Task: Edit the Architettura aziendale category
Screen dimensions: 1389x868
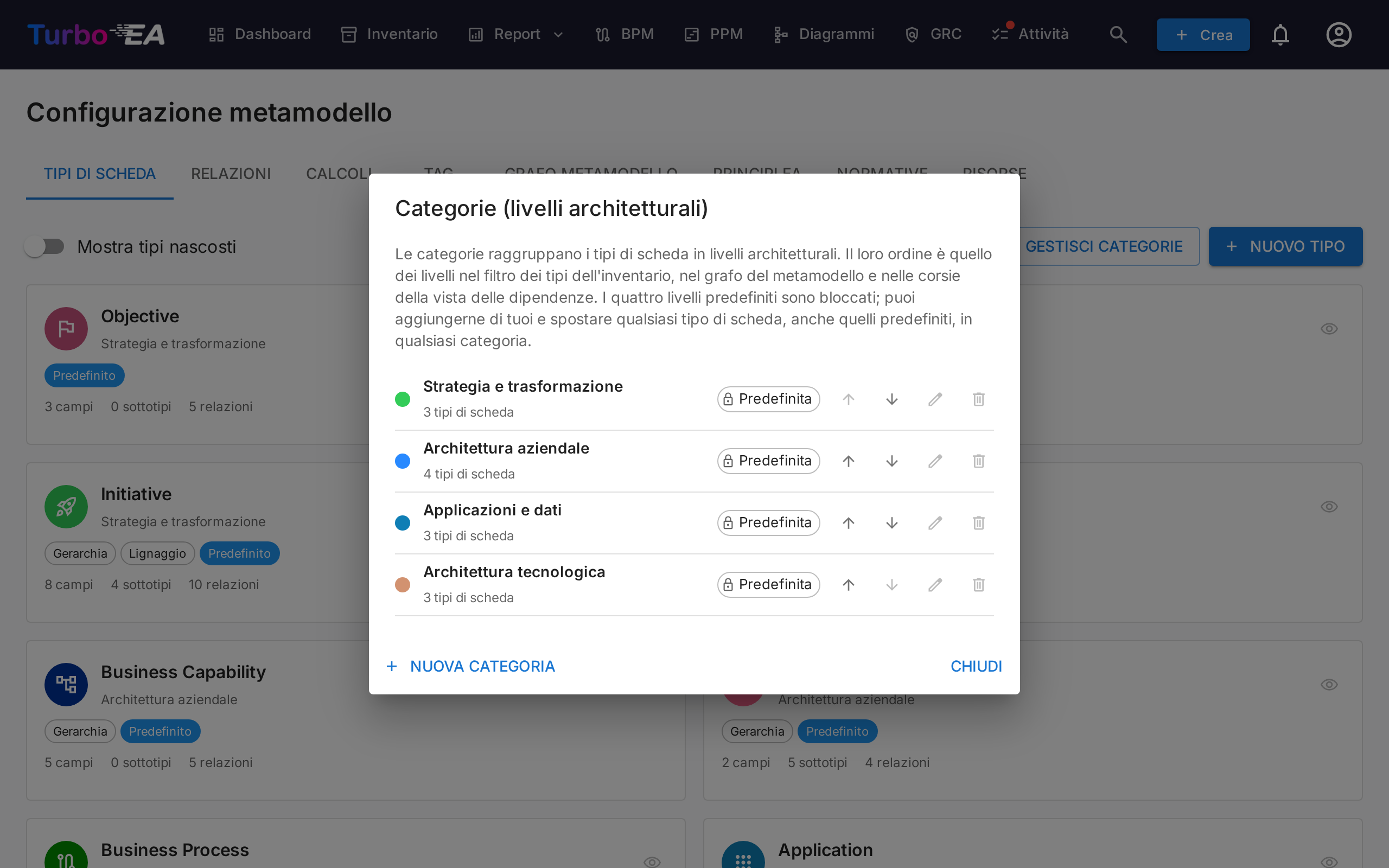Action: (935, 461)
